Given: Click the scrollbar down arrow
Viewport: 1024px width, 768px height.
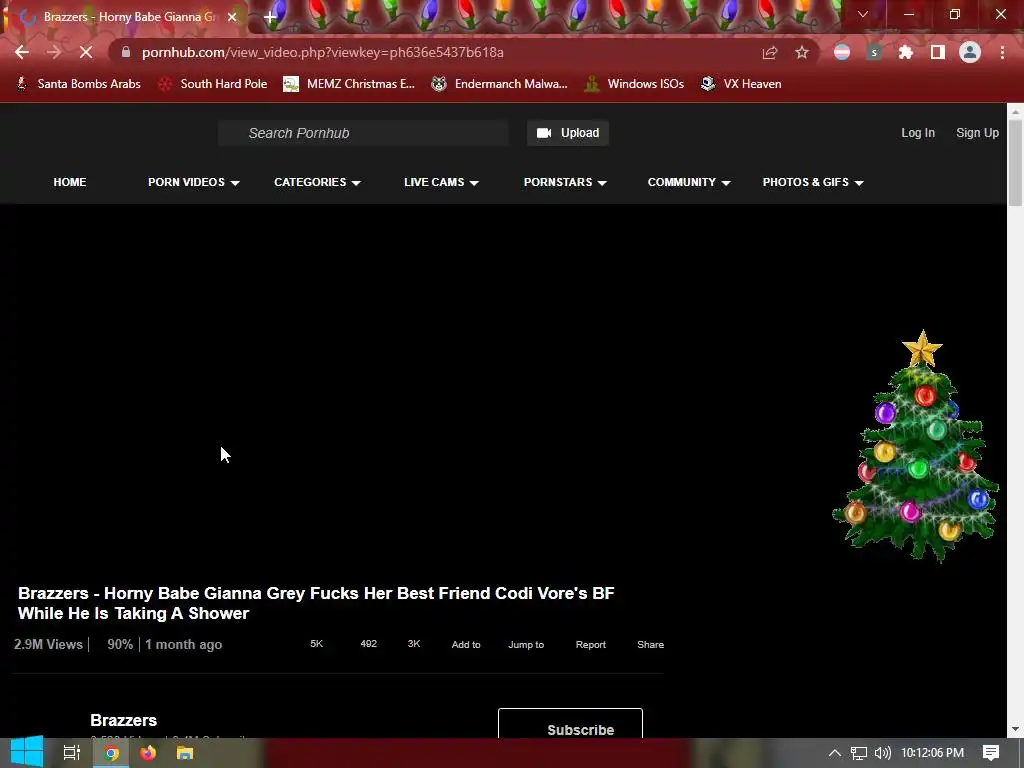Looking at the screenshot, I should (1015, 729).
